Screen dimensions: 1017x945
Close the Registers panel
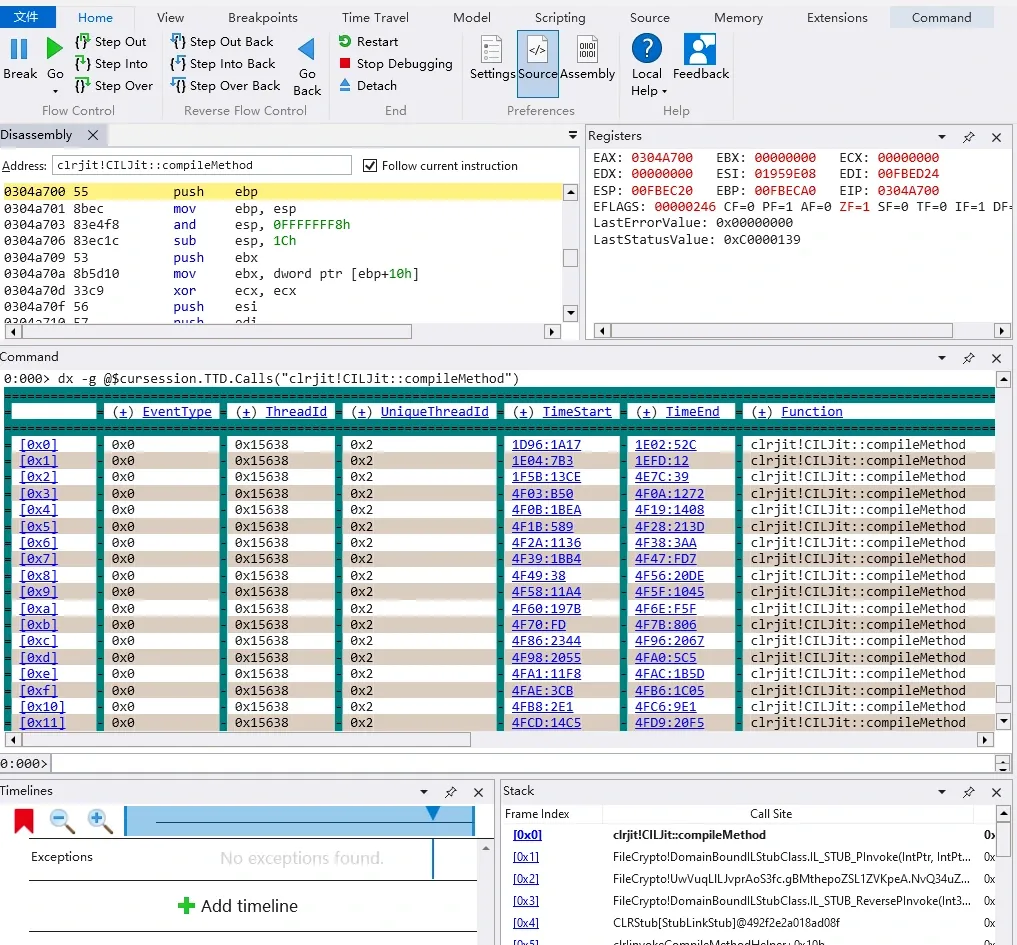(x=996, y=137)
